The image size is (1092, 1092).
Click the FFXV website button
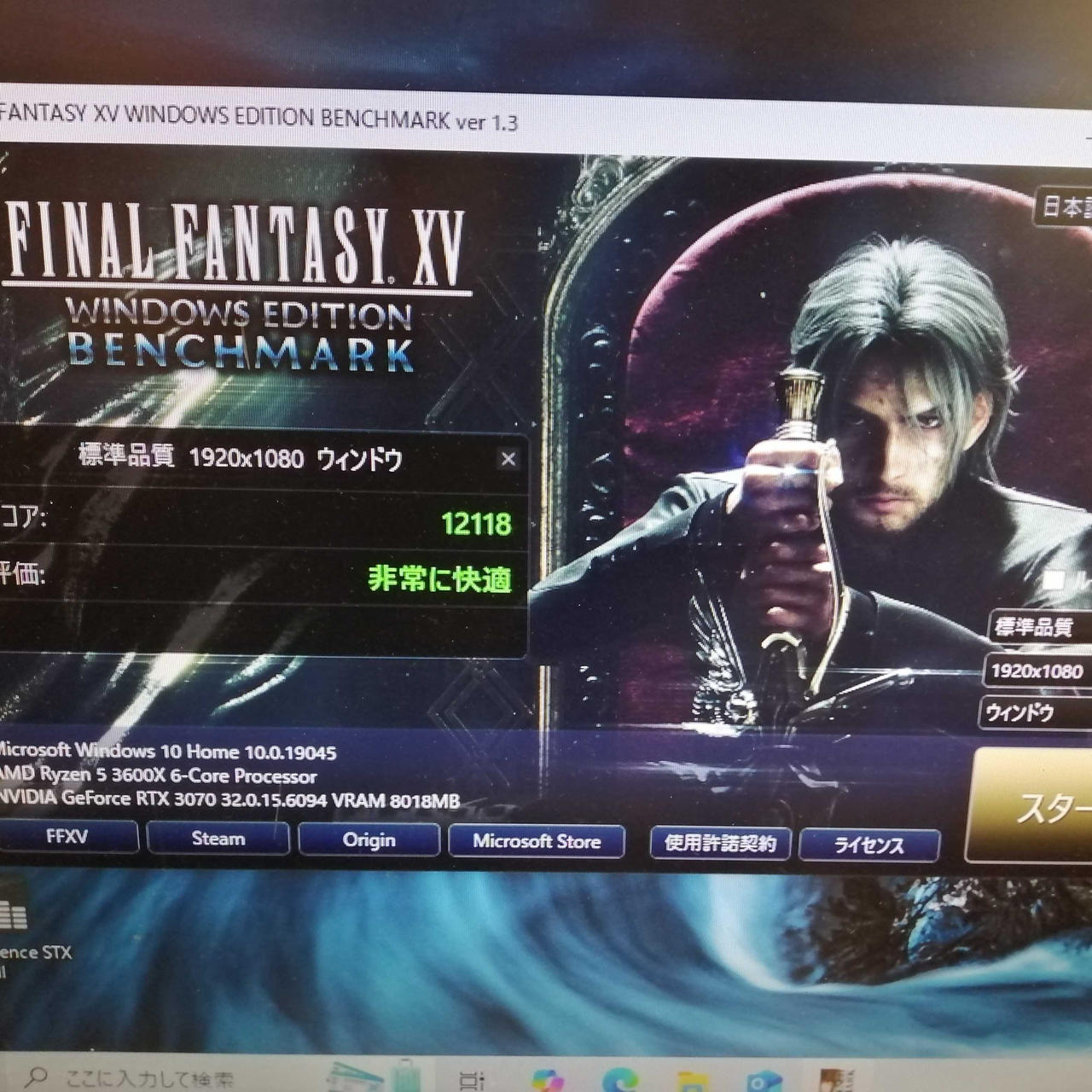click(x=67, y=837)
